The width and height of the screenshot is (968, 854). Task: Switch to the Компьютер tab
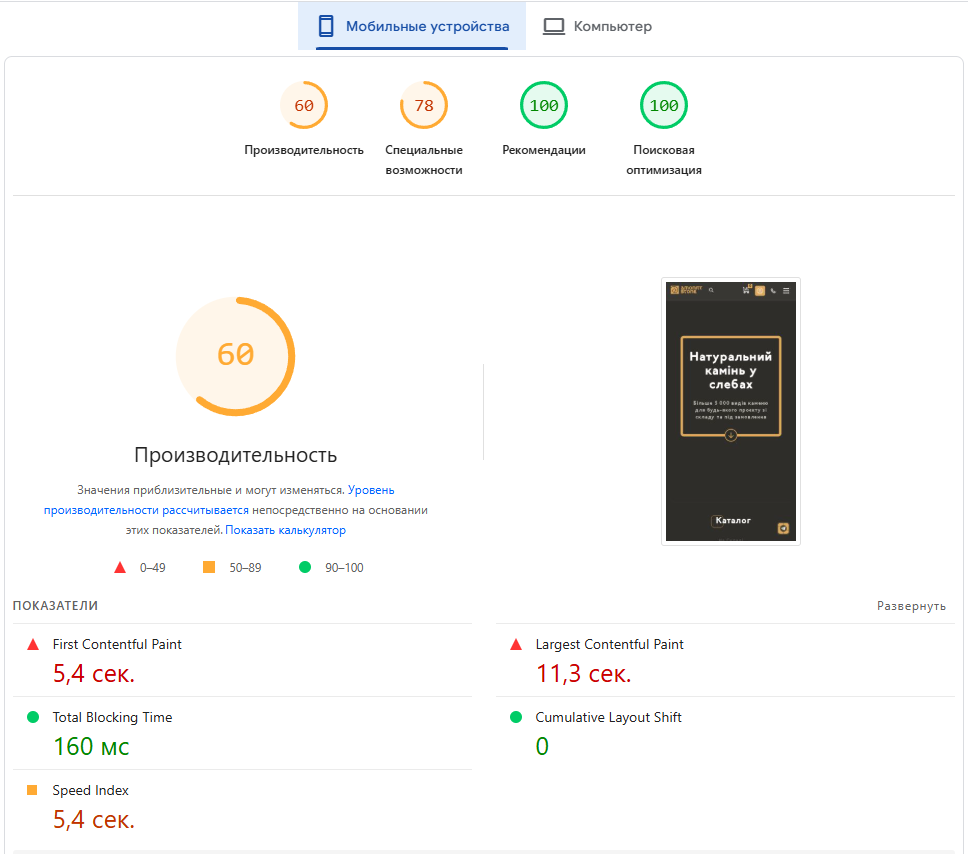[597, 26]
